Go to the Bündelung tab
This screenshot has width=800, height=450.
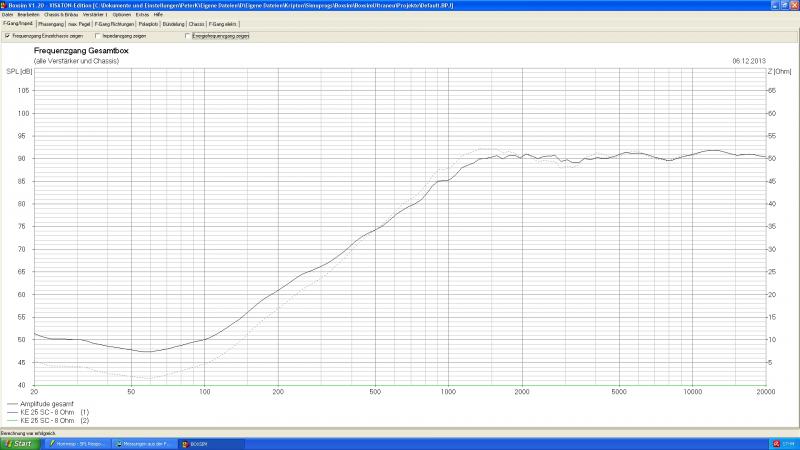(173, 24)
